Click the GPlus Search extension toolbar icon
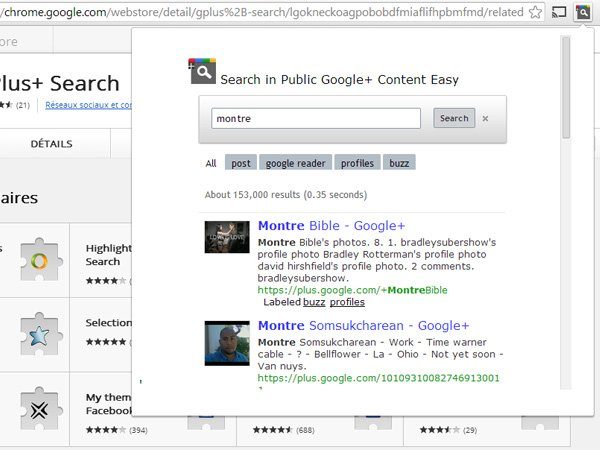600x450 pixels. (x=583, y=12)
